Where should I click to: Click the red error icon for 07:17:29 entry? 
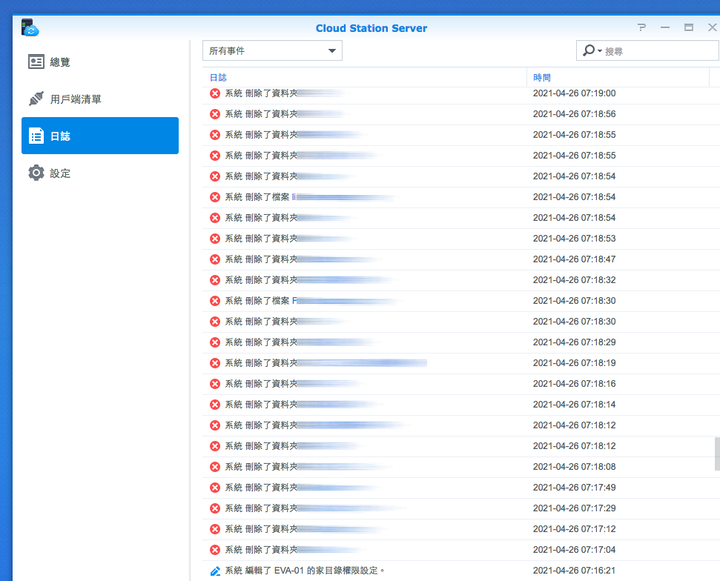(x=215, y=508)
